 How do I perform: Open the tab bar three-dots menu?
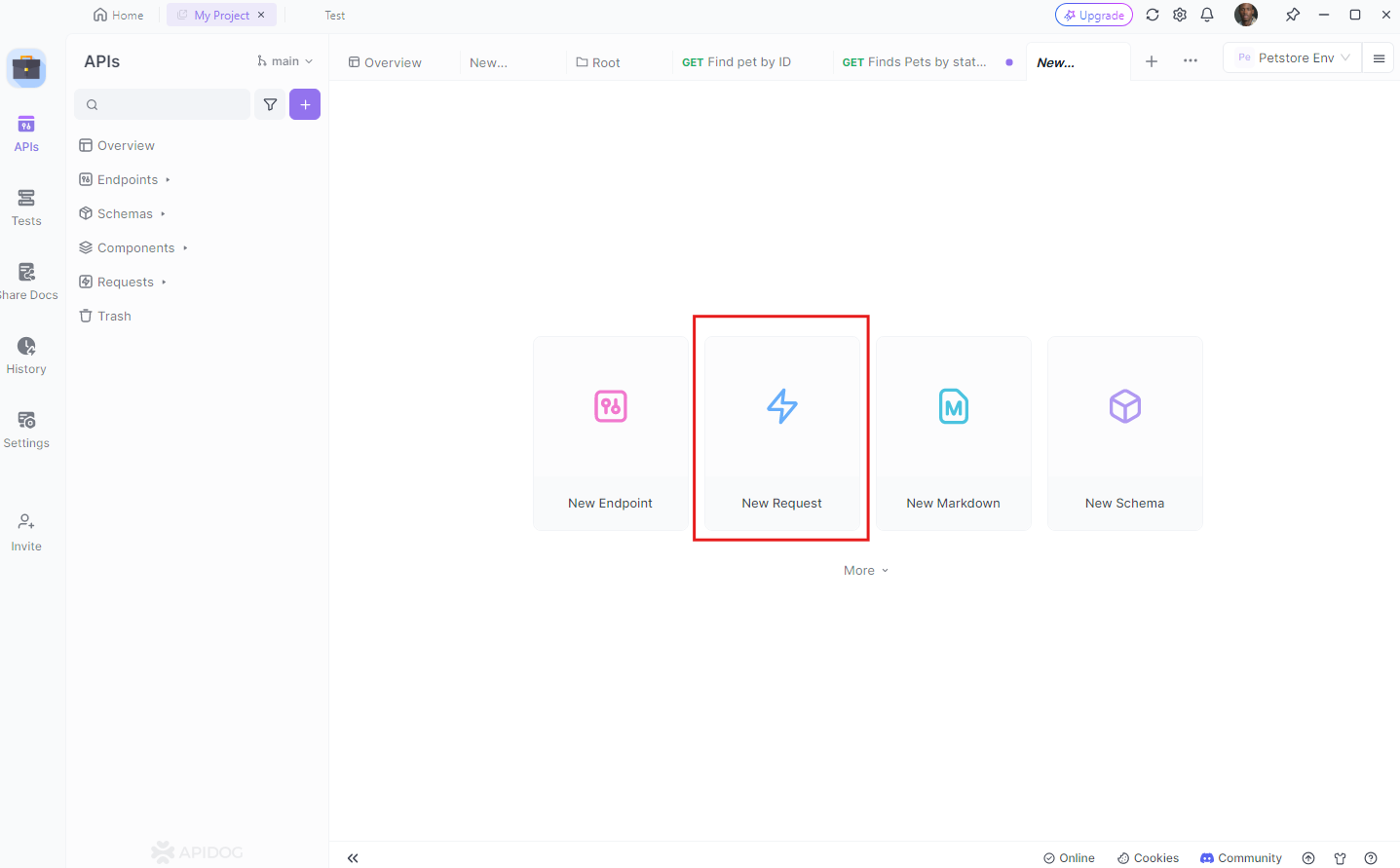pyautogui.click(x=1191, y=61)
